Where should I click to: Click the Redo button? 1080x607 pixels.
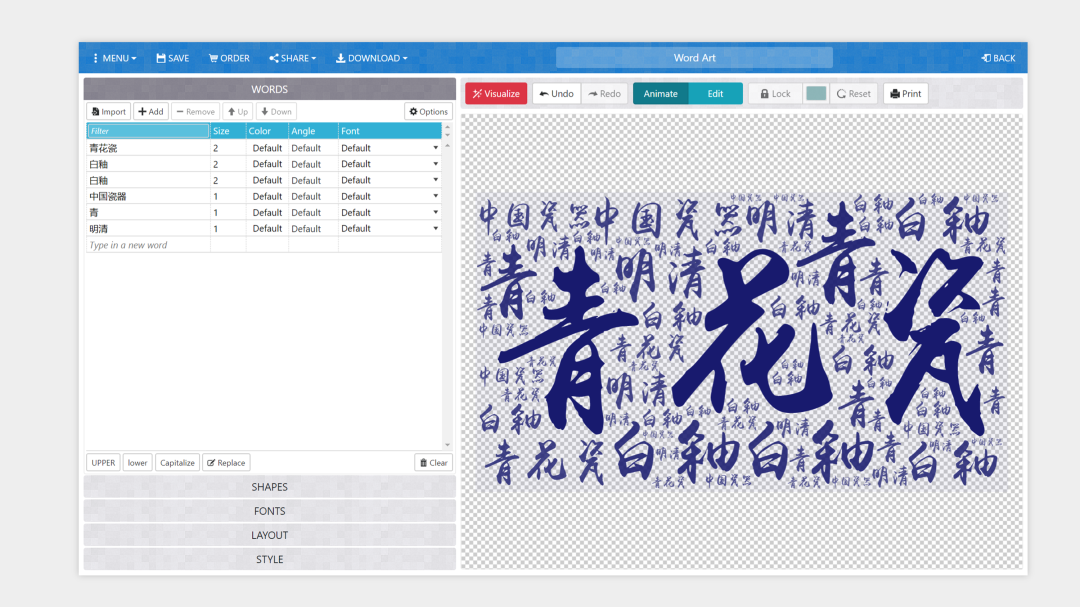click(605, 94)
